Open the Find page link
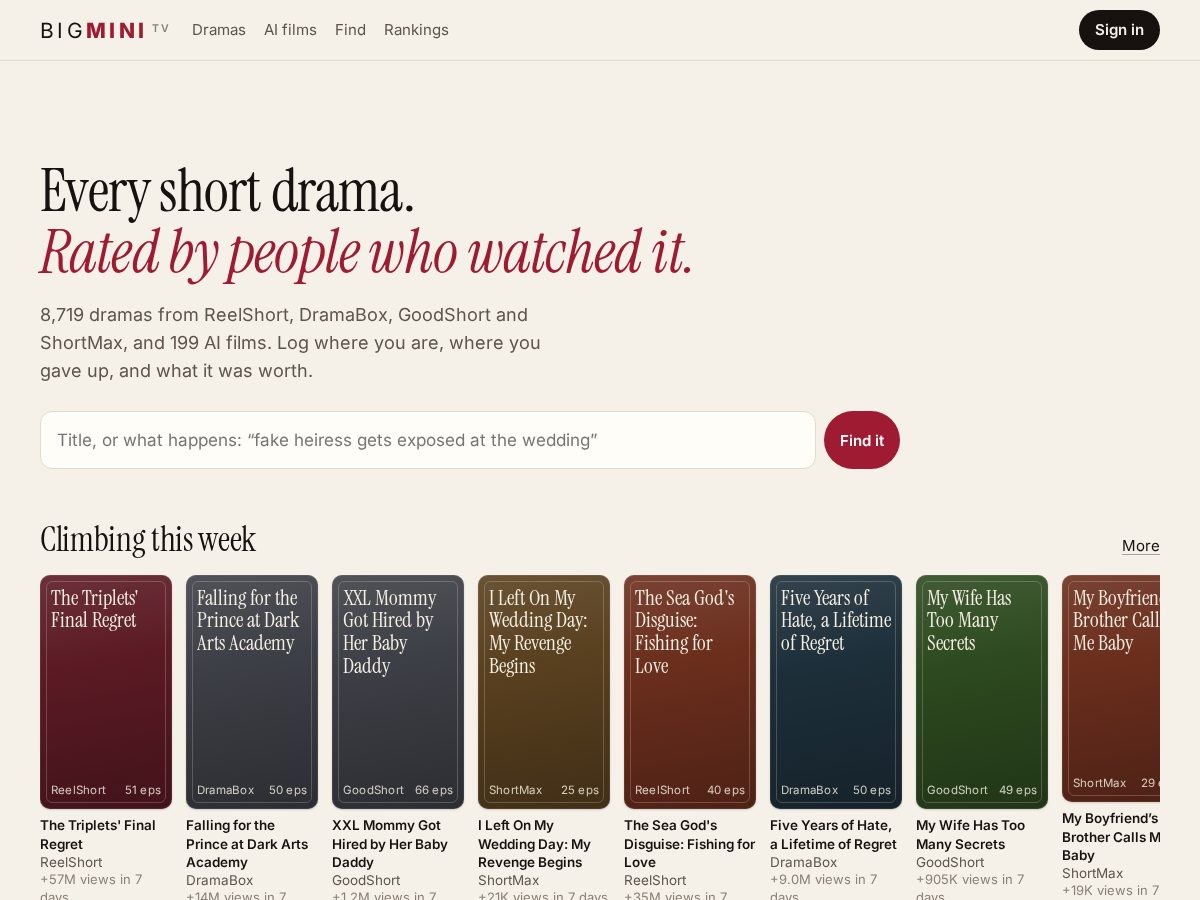 click(350, 30)
